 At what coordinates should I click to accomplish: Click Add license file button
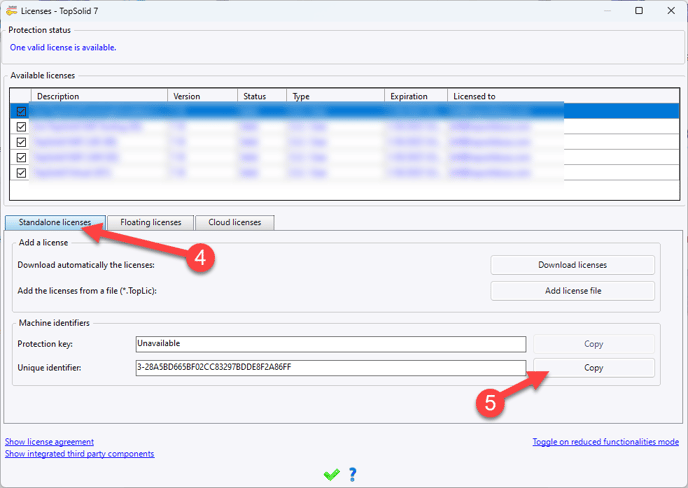click(x=572, y=291)
